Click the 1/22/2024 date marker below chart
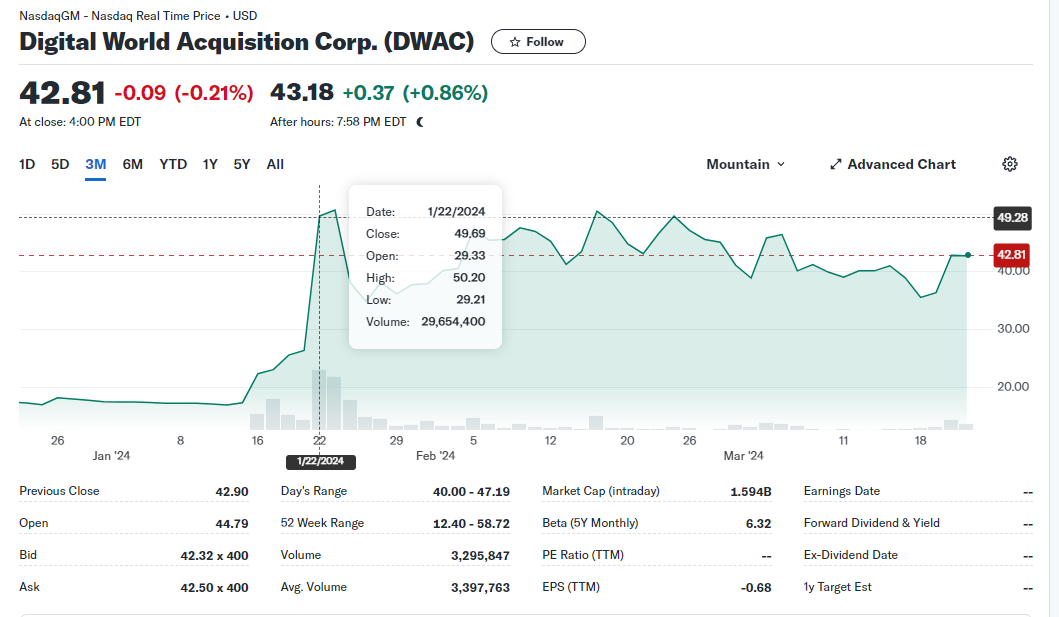The width and height of the screenshot is (1059, 617). 321,461
